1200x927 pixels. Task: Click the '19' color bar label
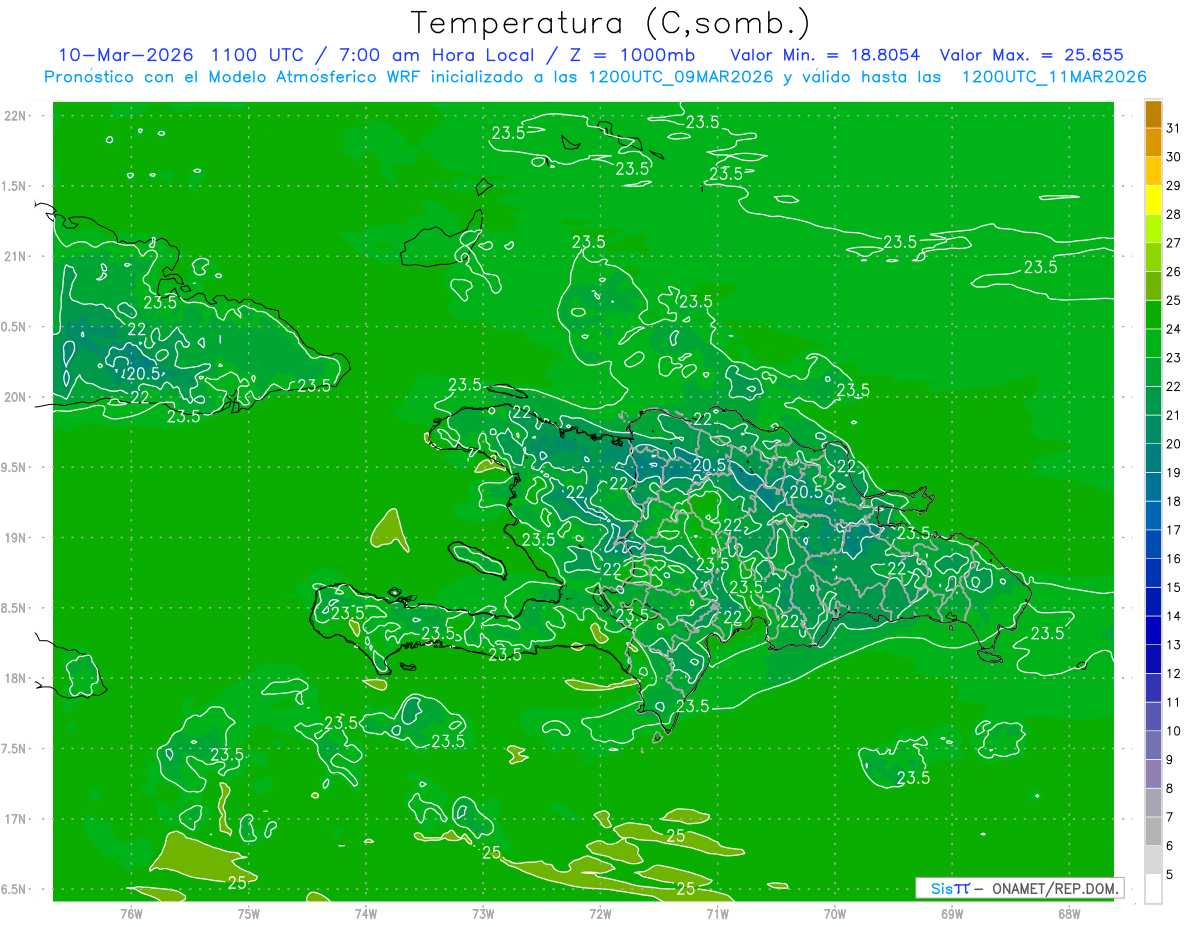click(1174, 473)
